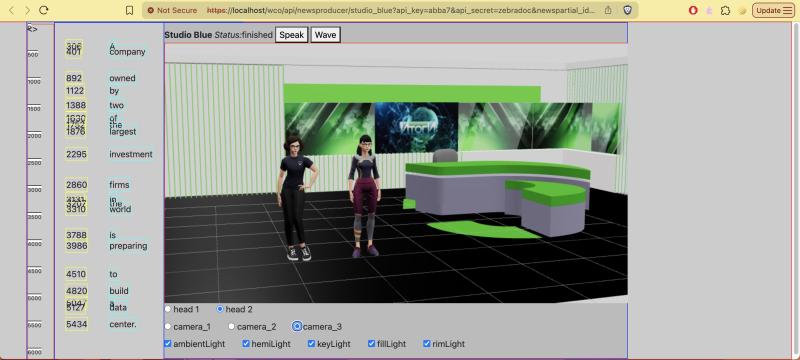Click the browser forward arrow

27,10
